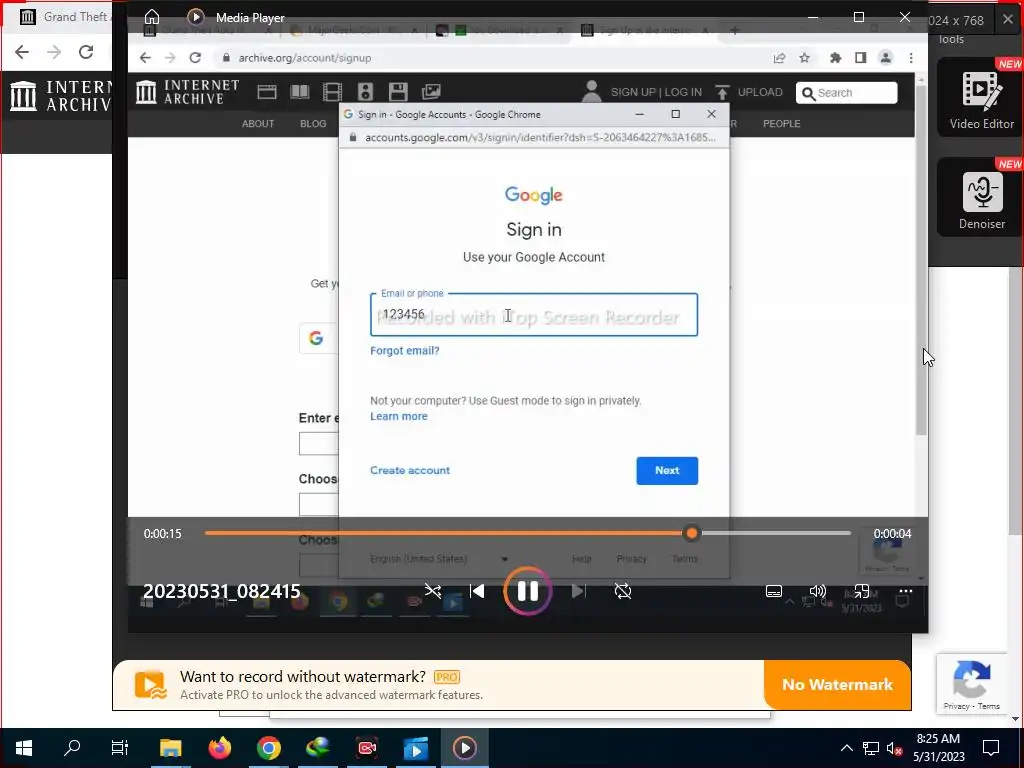This screenshot has width=1024, height=768.
Task: Select the Grand Theft browser tab
Action: click(63, 17)
